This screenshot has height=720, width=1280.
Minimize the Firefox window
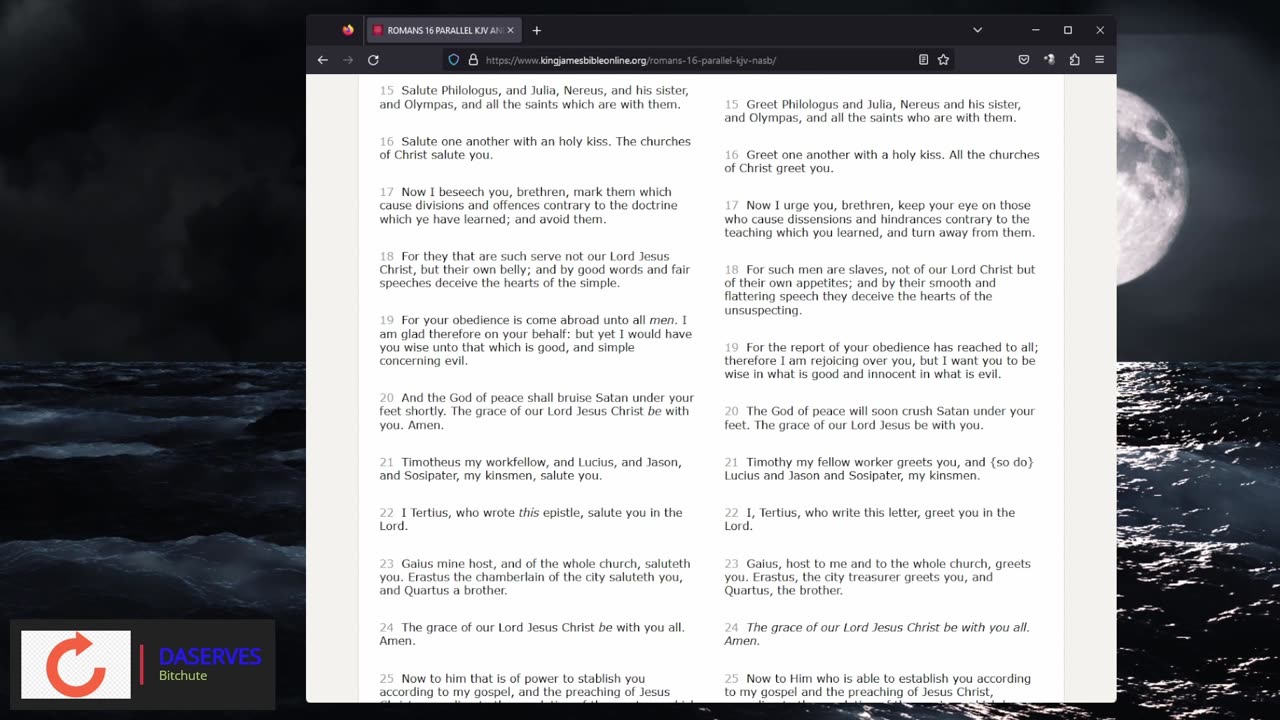point(1035,30)
